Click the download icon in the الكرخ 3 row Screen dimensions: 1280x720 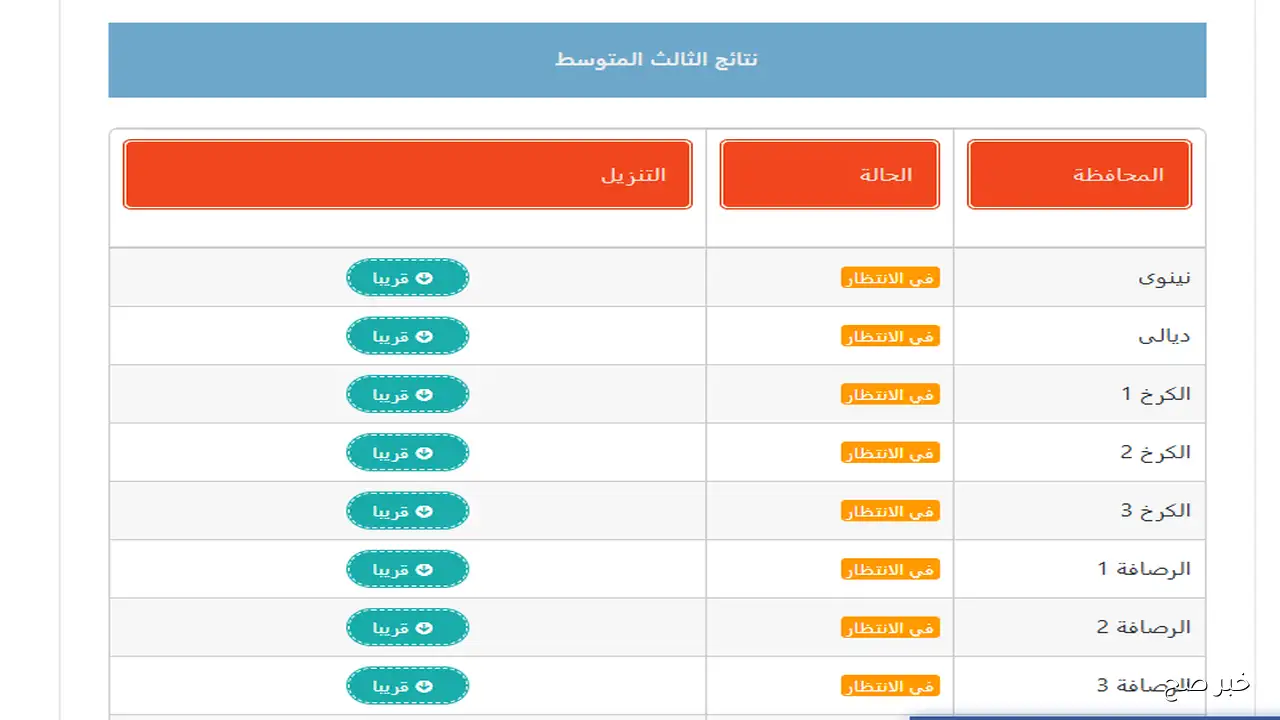click(424, 511)
